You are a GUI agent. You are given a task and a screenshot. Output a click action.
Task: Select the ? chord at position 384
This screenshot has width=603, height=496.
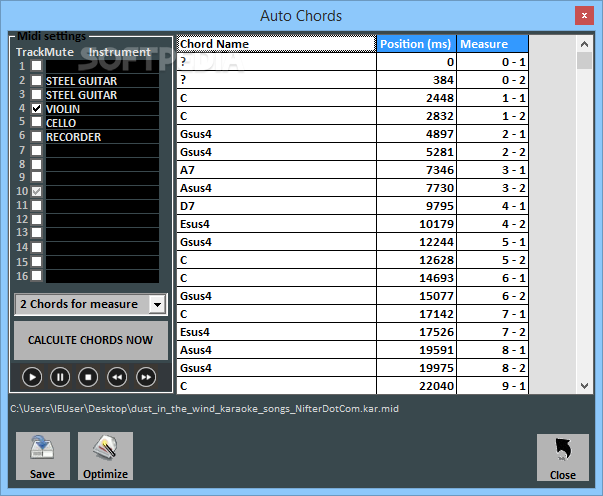click(276, 80)
